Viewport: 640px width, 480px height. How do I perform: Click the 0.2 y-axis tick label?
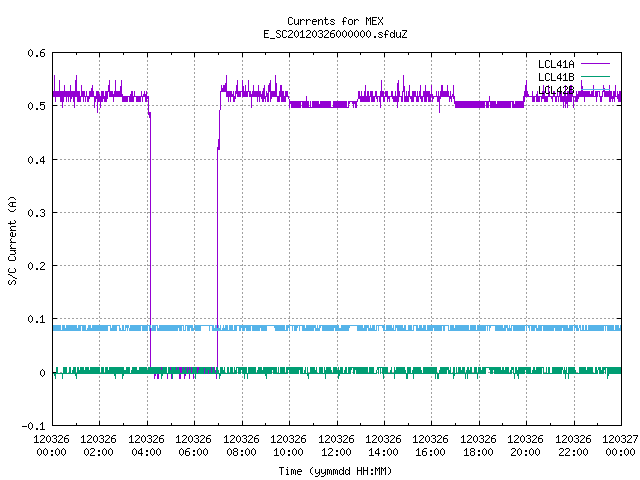(36, 266)
